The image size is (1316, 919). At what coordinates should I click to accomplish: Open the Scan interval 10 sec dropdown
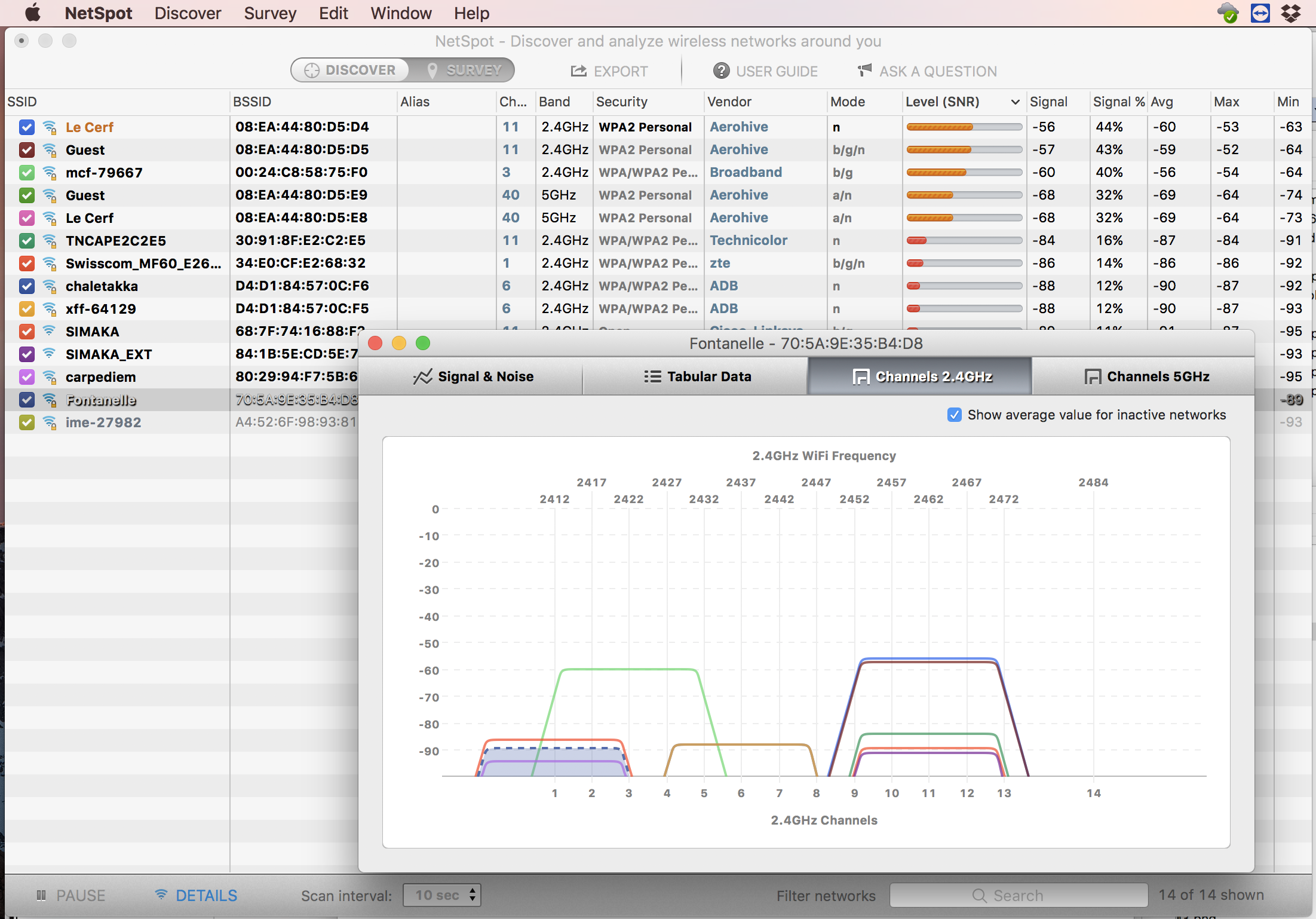(441, 895)
